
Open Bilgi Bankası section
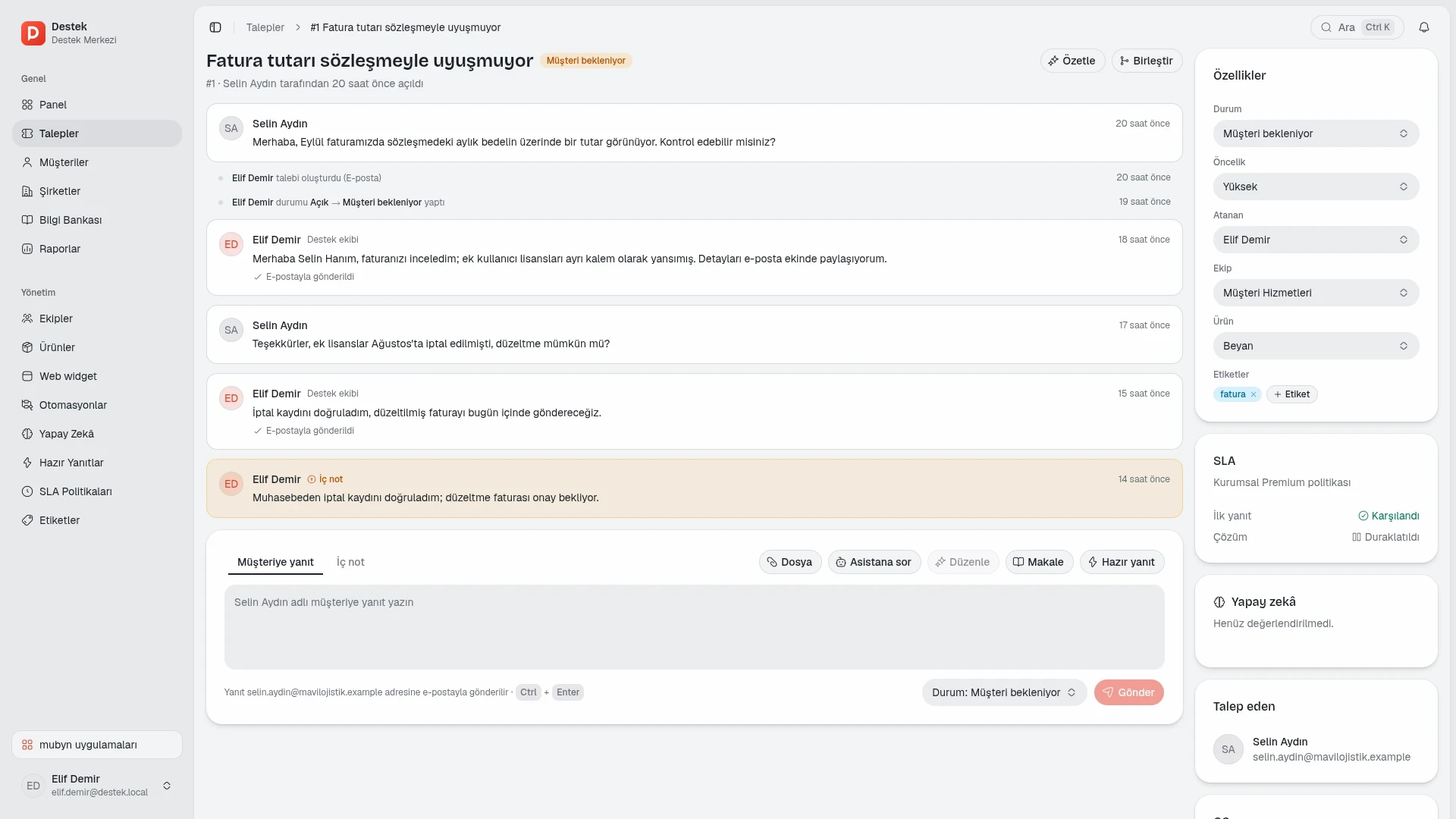97,220
